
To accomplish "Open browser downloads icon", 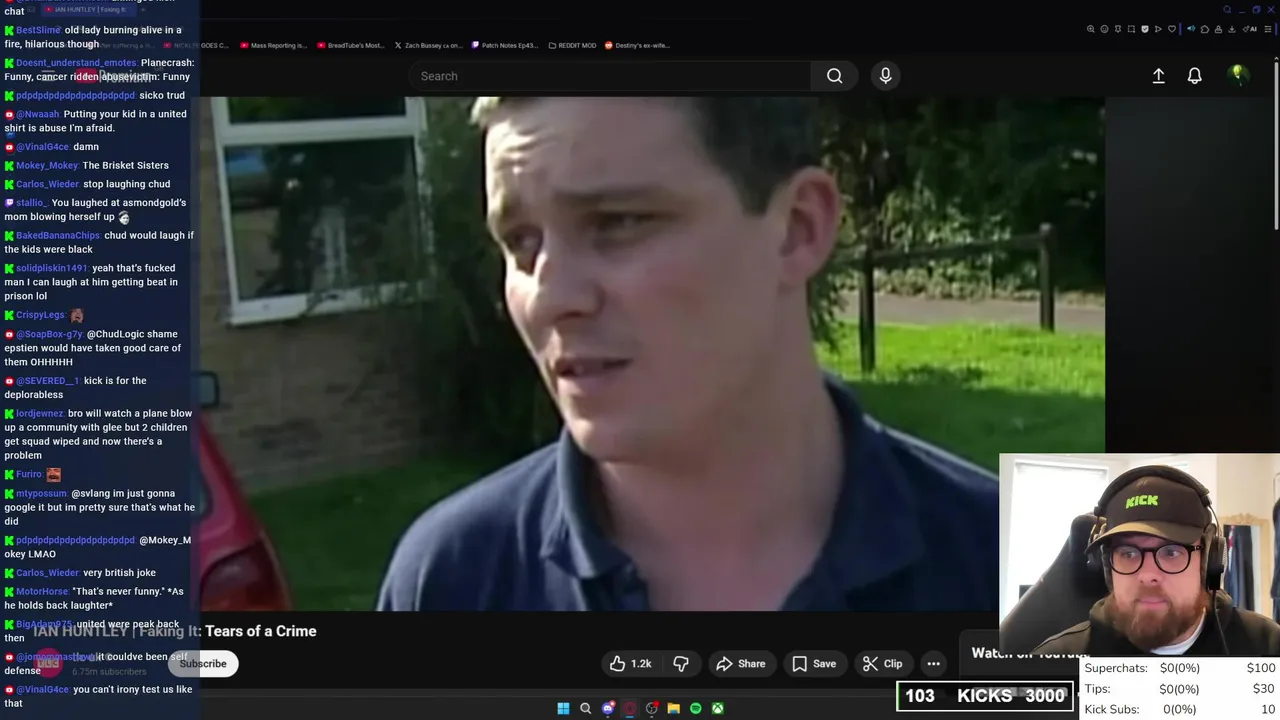I will pyautogui.click(x=1232, y=29).
